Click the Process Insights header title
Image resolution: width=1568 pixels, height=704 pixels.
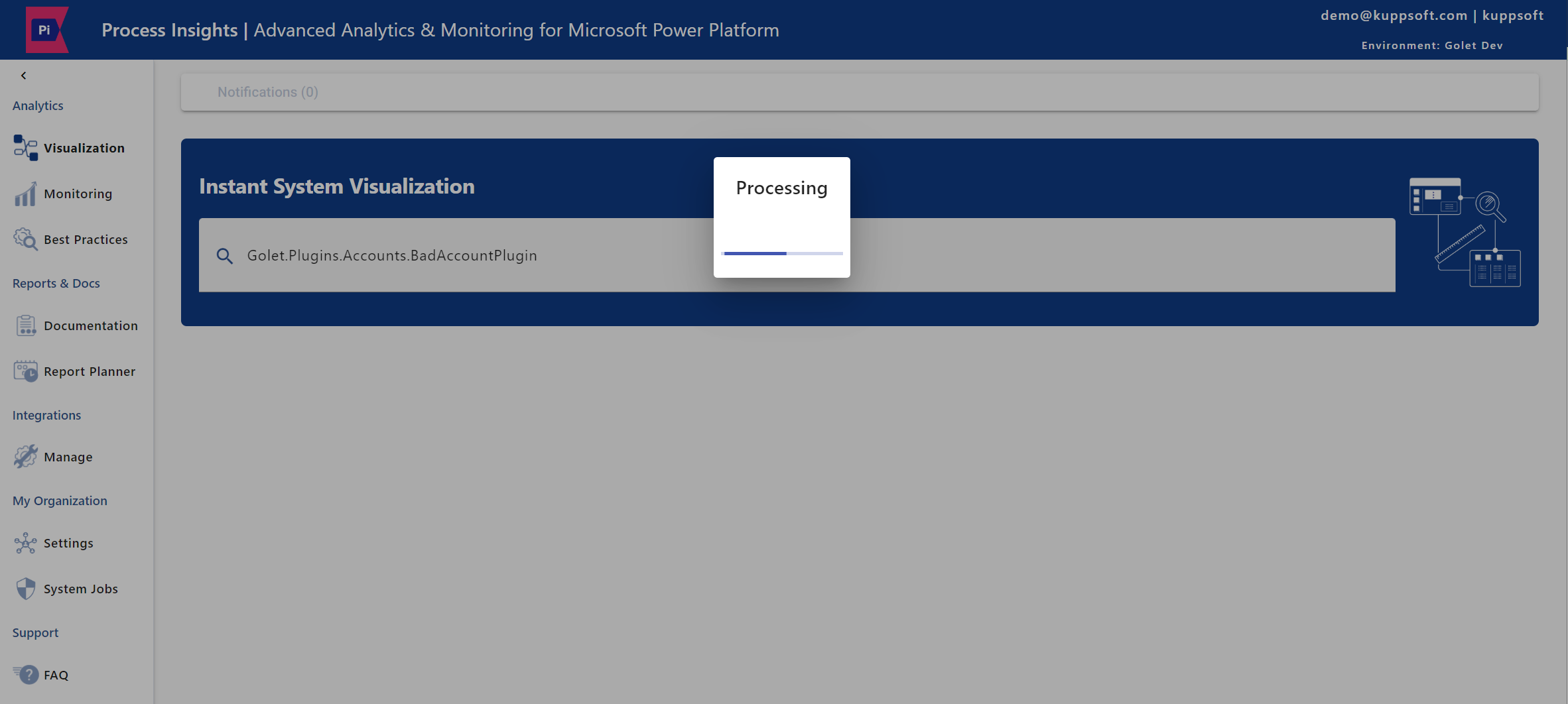tap(170, 30)
